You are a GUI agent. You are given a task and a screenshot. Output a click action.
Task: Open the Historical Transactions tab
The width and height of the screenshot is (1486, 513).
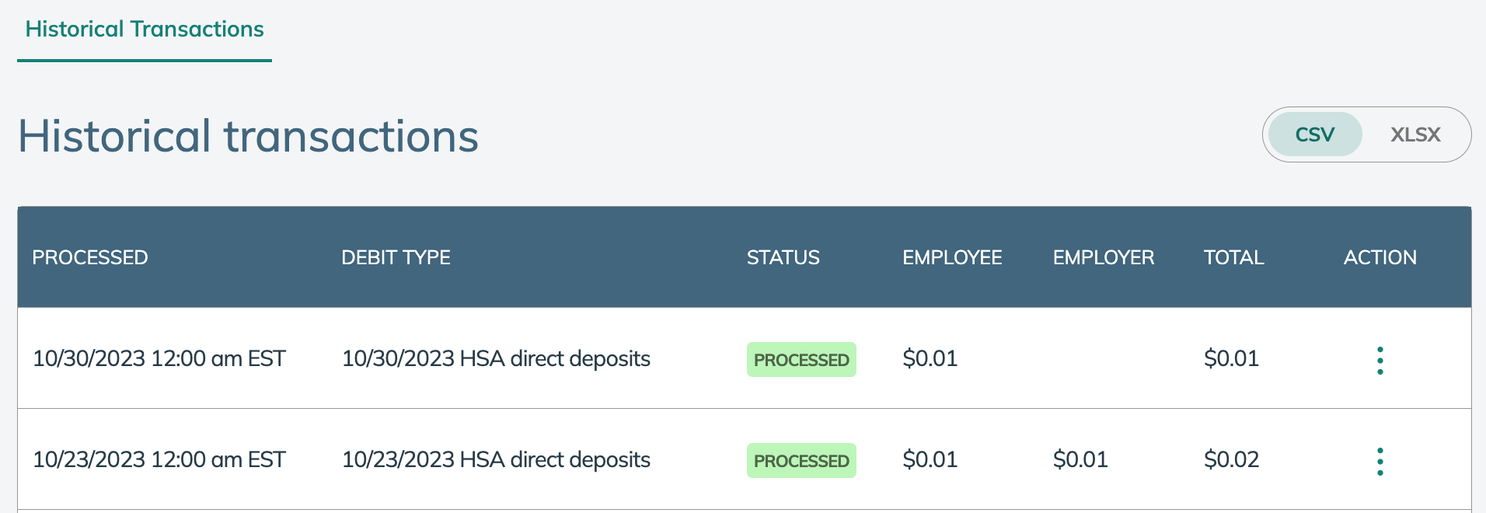[144, 29]
